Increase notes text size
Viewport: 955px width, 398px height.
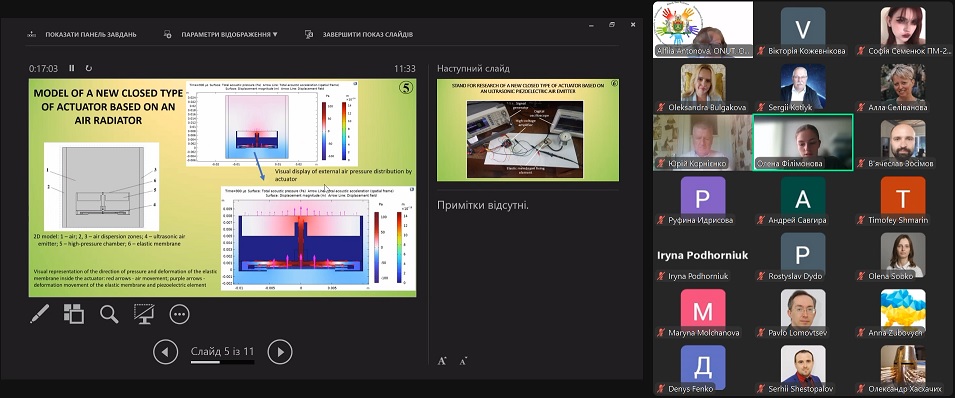(x=442, y=361)
